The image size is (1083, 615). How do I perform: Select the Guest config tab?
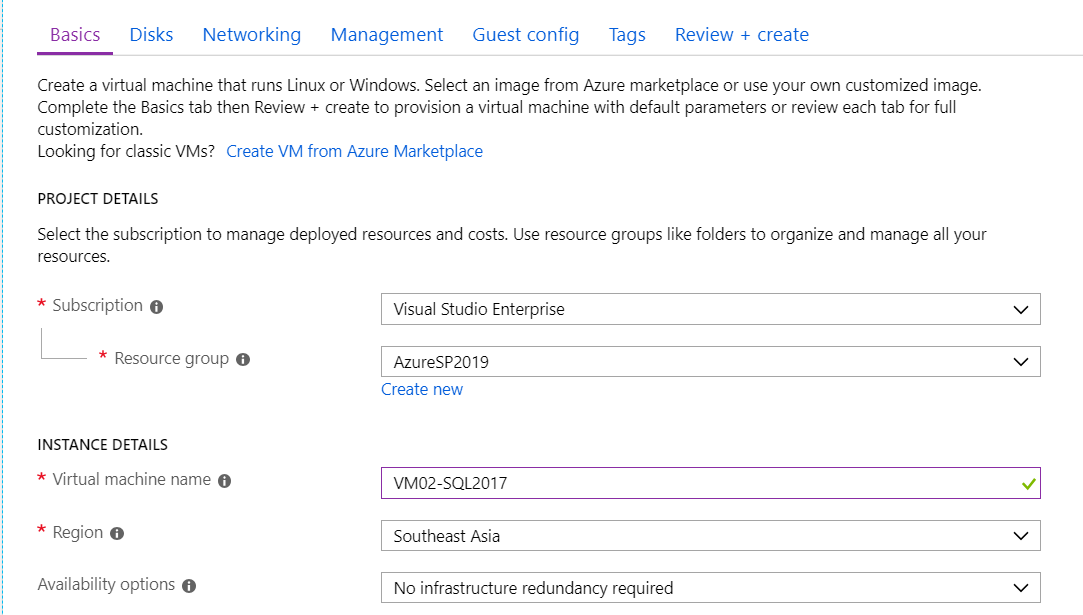coord(525,35)
